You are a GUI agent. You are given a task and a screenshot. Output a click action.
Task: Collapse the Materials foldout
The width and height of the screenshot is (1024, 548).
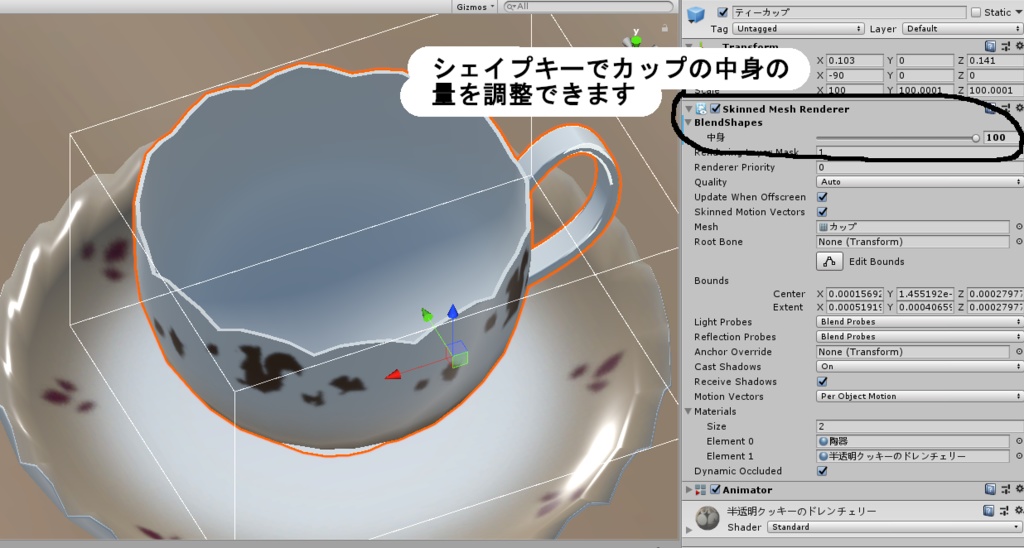tap(688, 411)
